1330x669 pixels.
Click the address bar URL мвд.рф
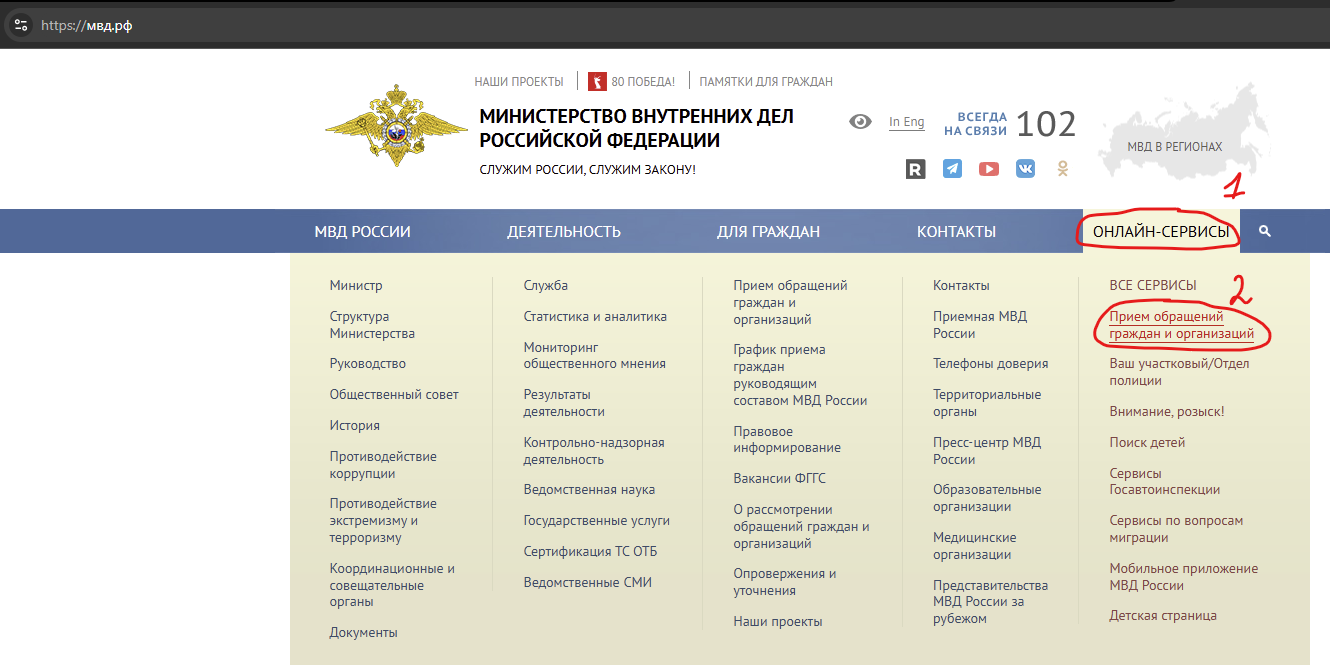click(x=87, y=26)
